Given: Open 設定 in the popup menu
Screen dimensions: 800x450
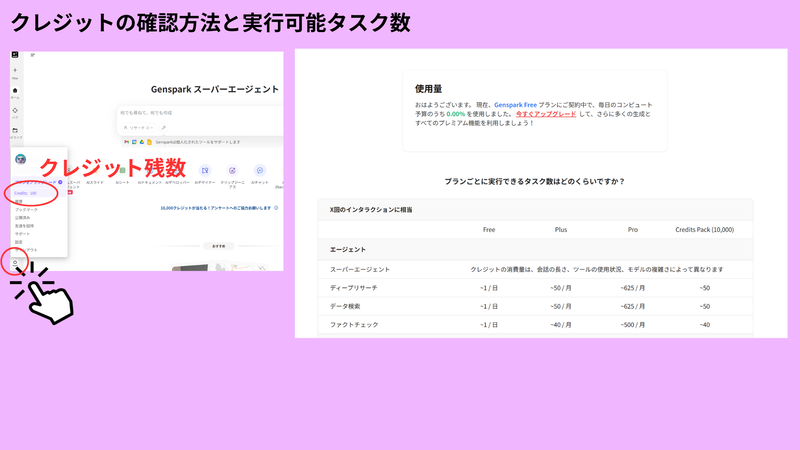Looking at the screenshot, I should (19, 242).
